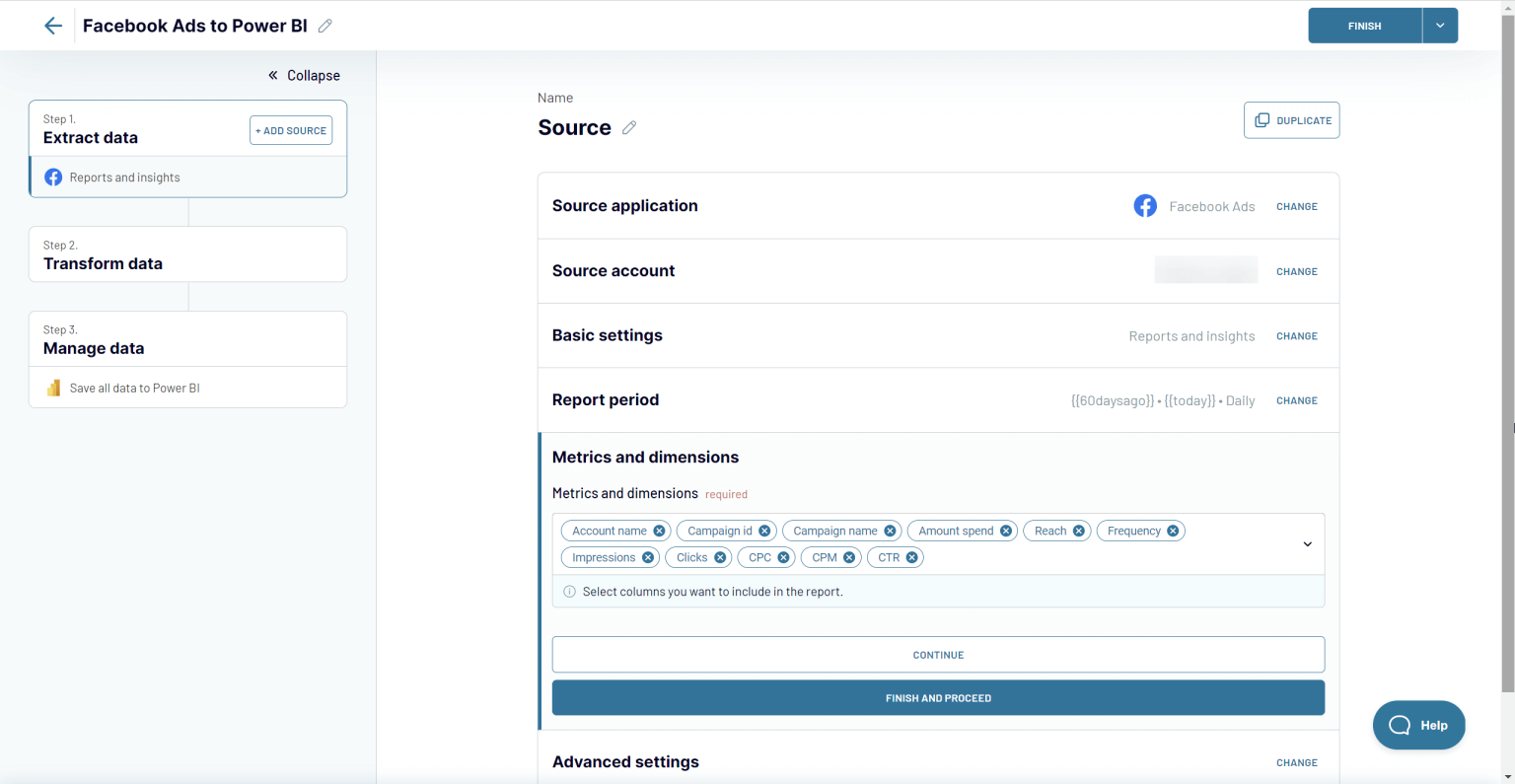Click CONTINUE below the metrics selector
Image resolution: width=1515 pixels, height=784 pixels.
coord(938,654)
